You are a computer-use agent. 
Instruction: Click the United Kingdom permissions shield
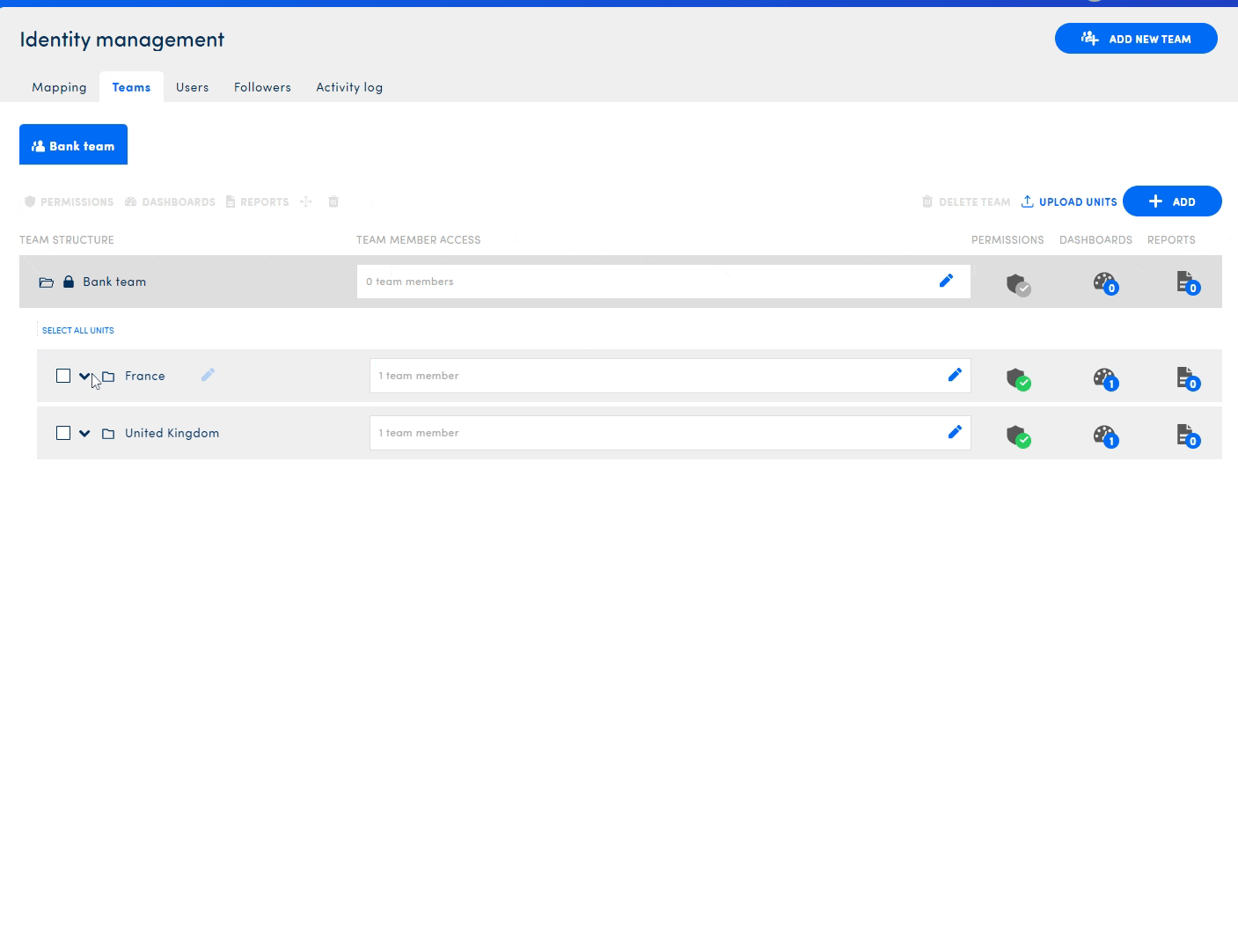[x=1017, y=436]
